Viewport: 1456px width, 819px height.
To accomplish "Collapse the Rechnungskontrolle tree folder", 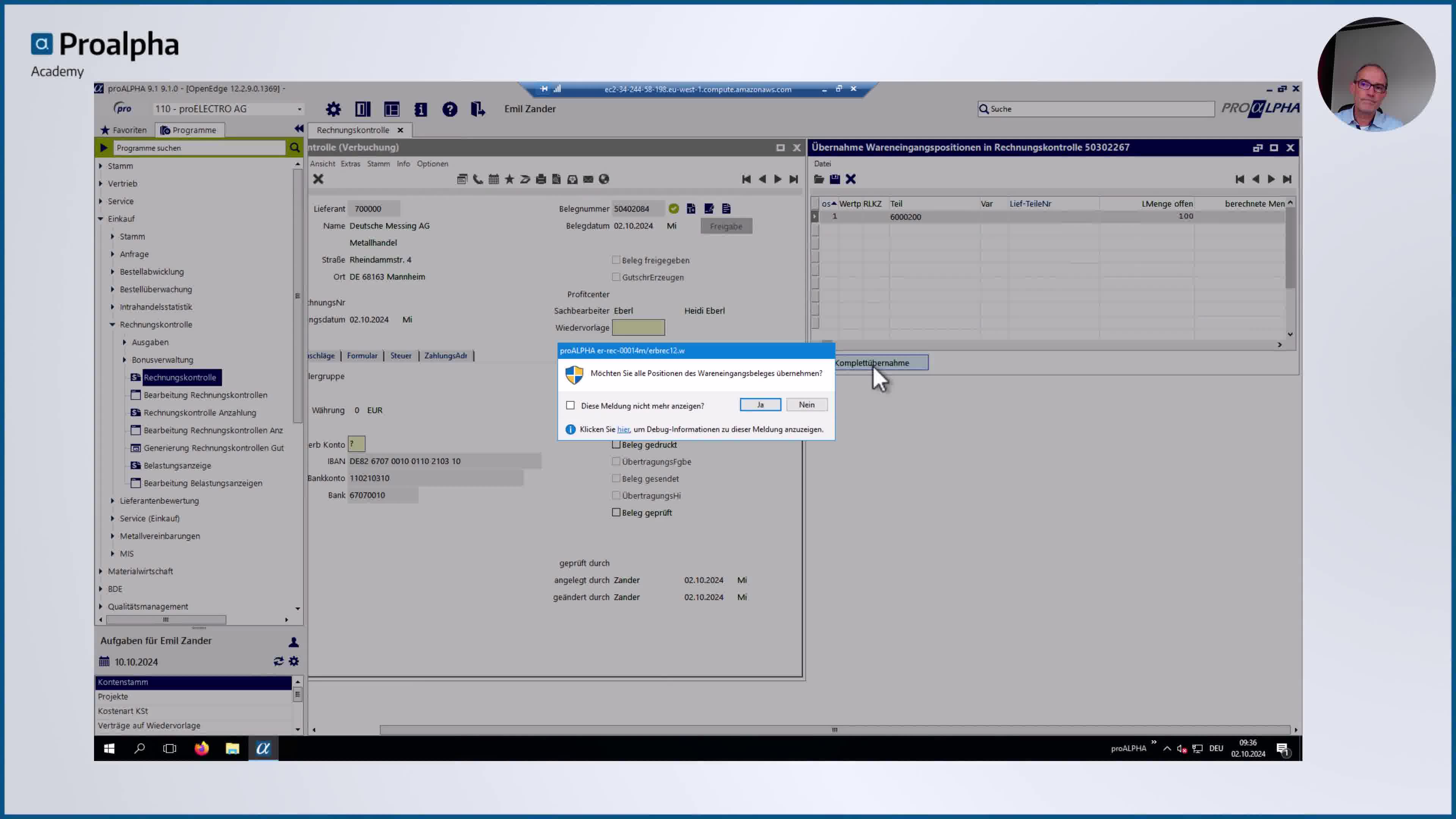I will click(113, 325).
